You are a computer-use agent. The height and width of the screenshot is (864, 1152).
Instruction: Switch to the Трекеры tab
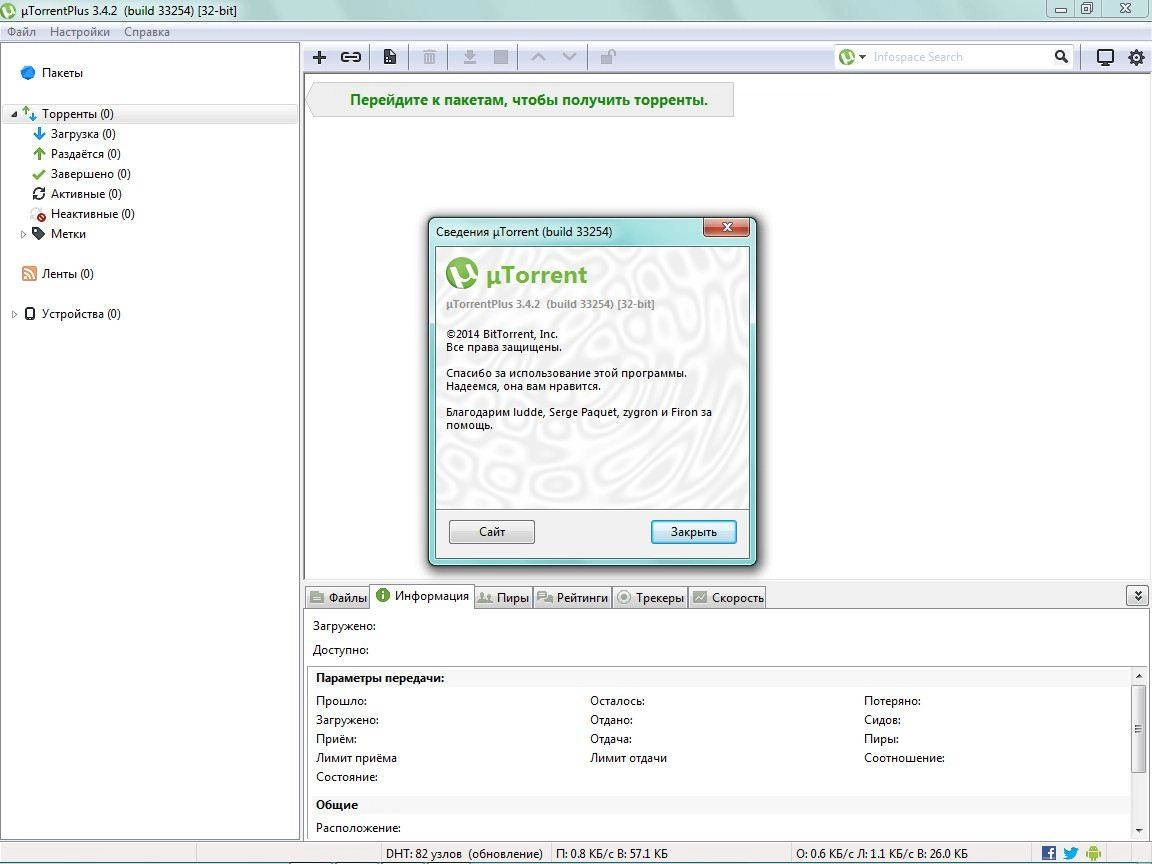(650, 597)
